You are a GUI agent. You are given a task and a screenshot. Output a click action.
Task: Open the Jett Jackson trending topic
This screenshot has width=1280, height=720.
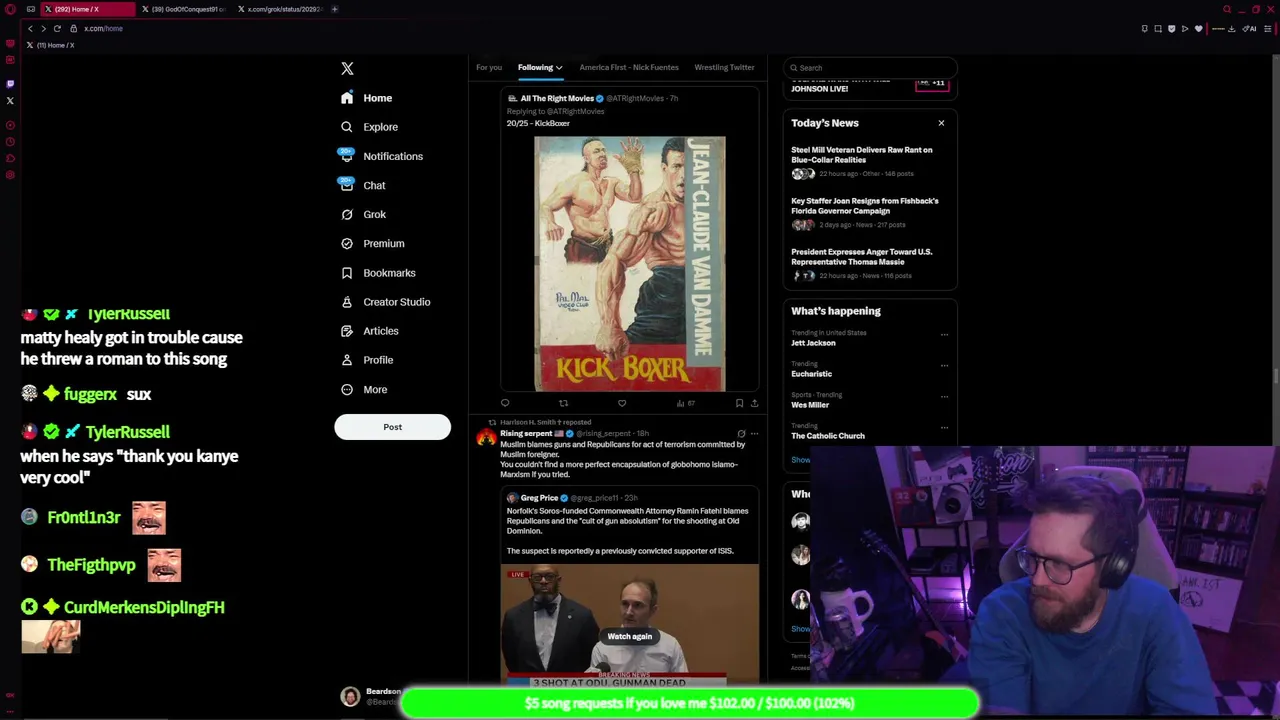(x=813, y=343)
